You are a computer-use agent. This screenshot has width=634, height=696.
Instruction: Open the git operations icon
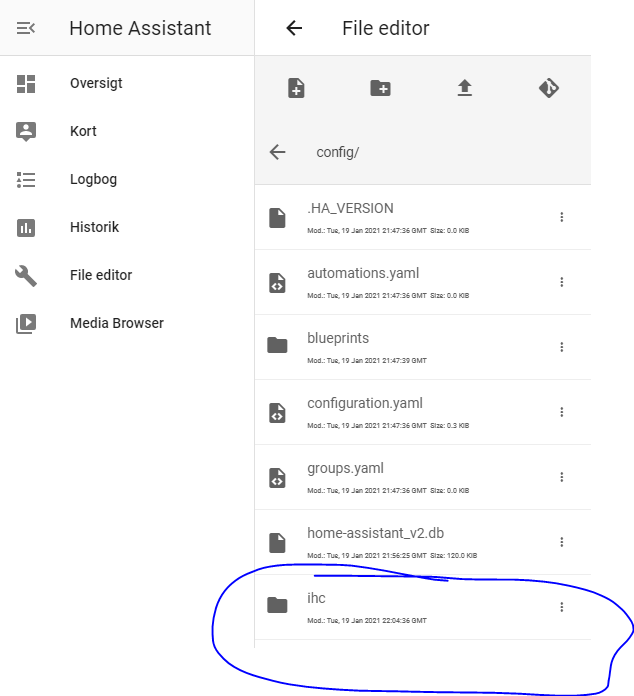coord(549,88)
